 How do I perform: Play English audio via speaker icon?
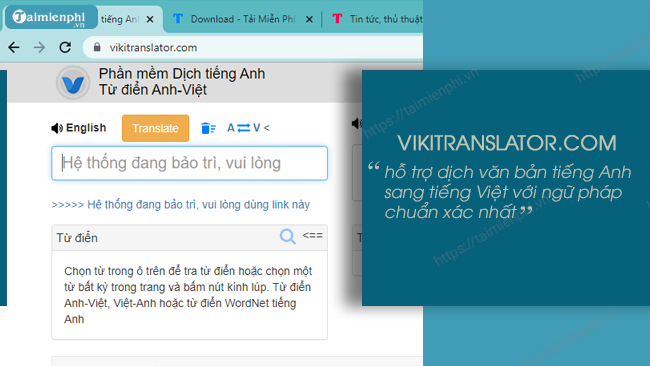[x=57, y=128]
